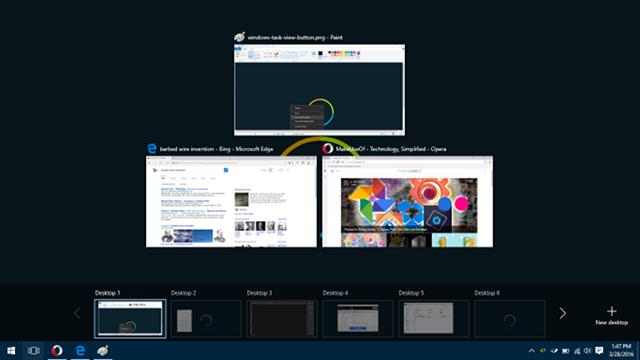Show more desktops with right arrow
640x360 pixels.
coord(562,313)
